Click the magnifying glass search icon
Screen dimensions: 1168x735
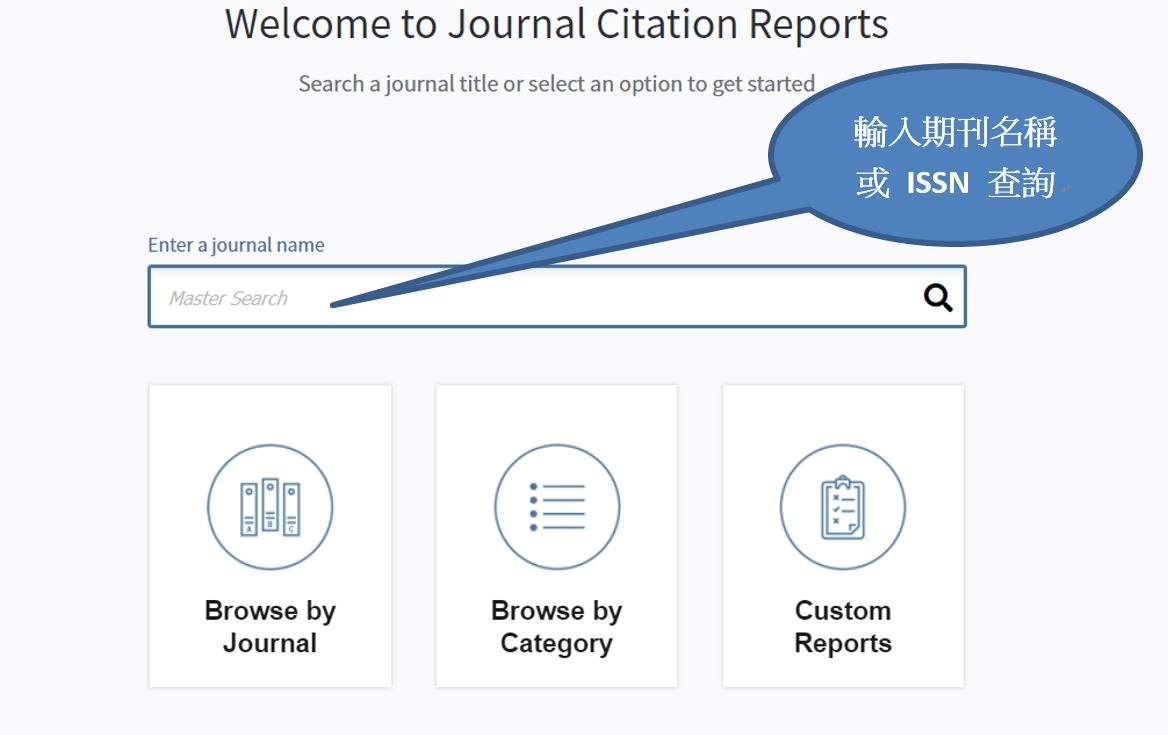tap(938, 298)
